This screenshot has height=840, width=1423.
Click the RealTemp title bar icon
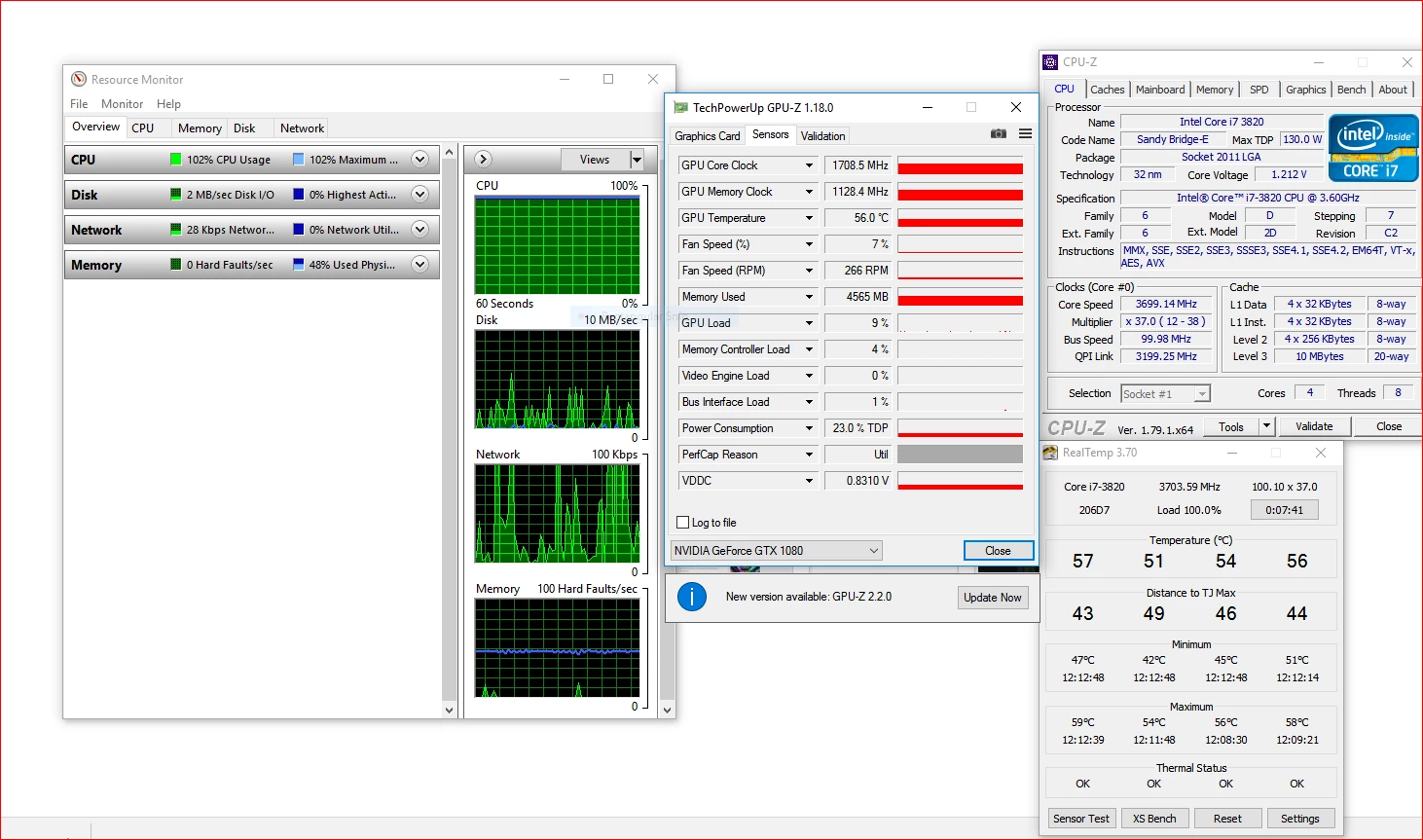(1051, 453)
